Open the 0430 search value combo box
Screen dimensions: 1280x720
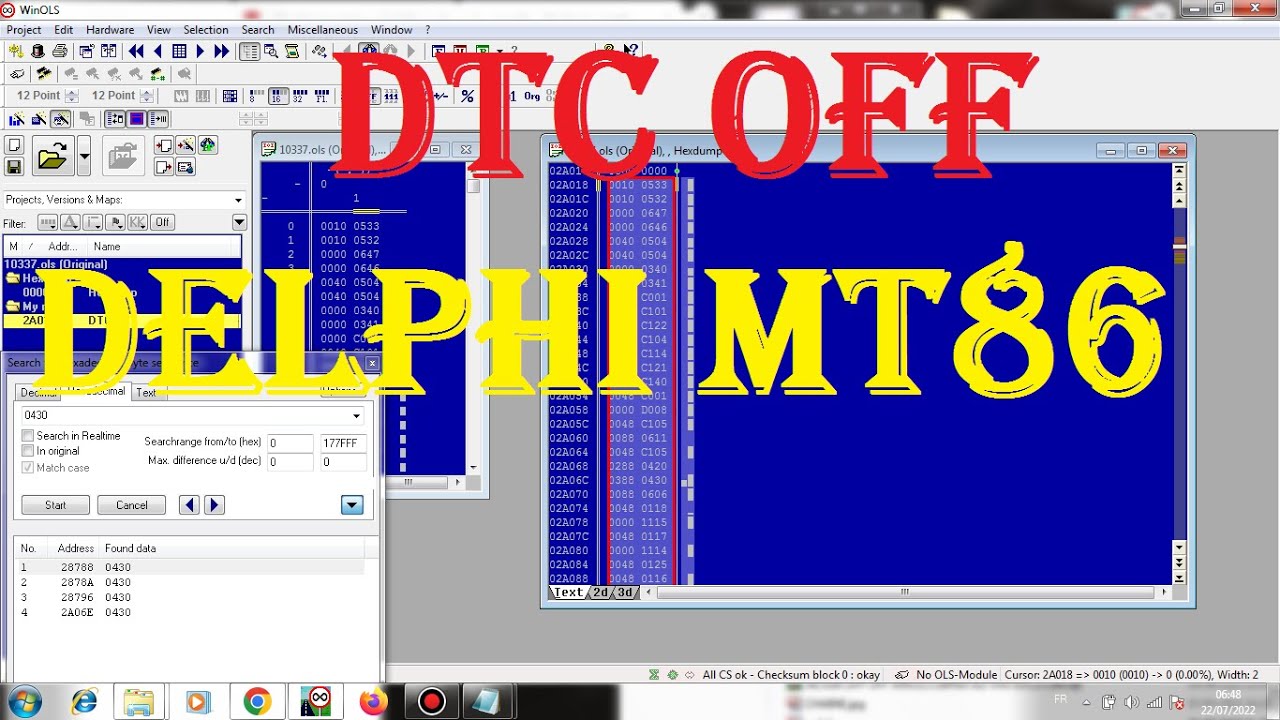[x=193, y=415]
